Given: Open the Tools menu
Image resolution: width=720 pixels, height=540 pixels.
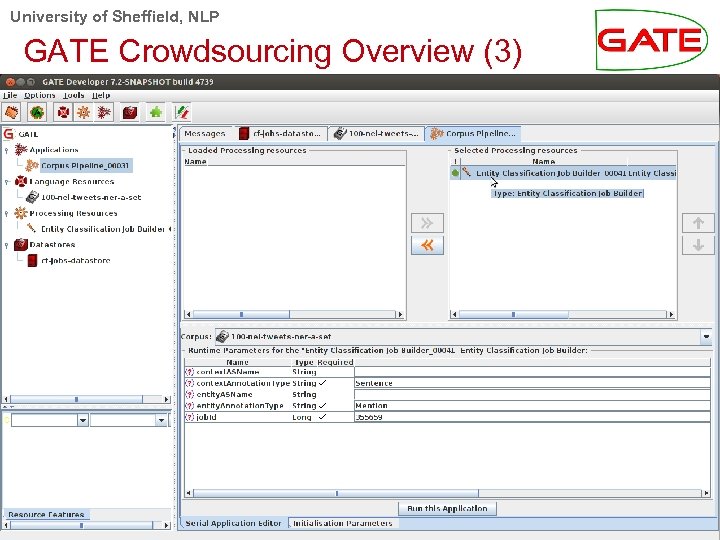Looking at the screenshot, I should point(73,95).
